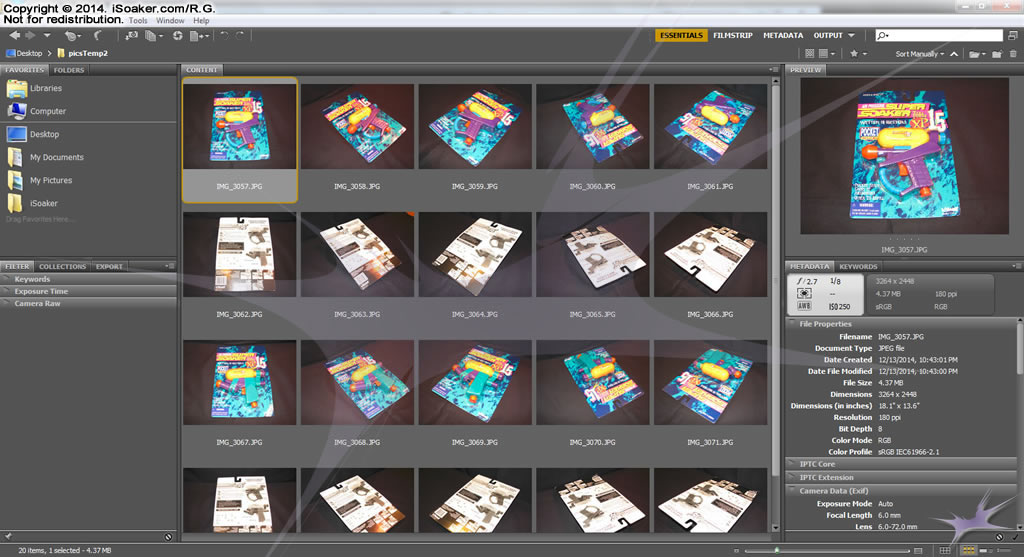
Task: Expand the Exposure Time filter
Action: tap(88, 291)
